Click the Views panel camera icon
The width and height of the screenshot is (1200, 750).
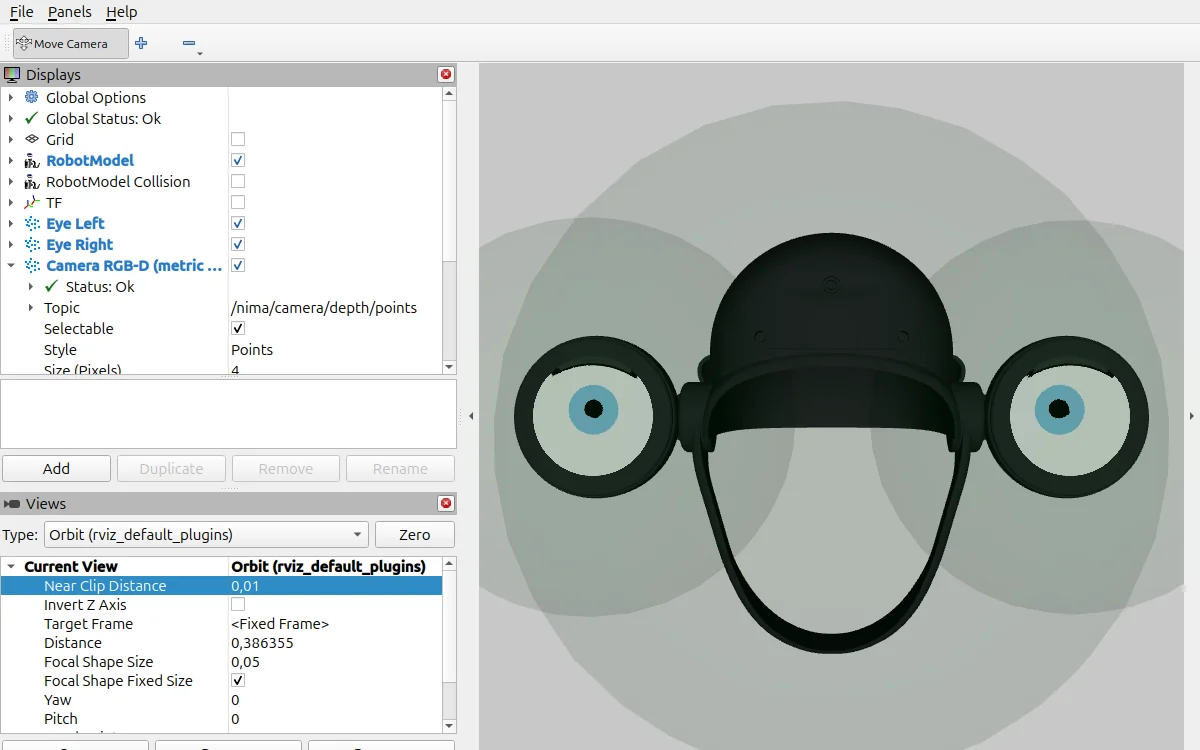12,503
